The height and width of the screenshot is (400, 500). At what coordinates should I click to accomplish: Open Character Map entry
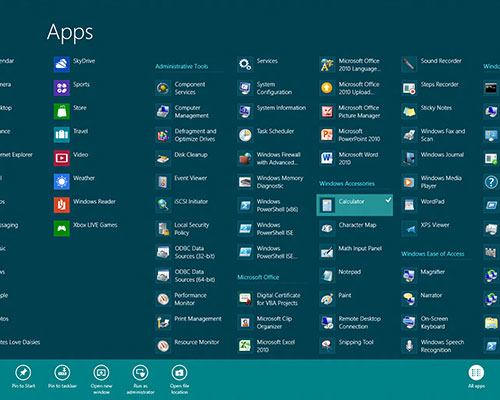pos(348,229)
